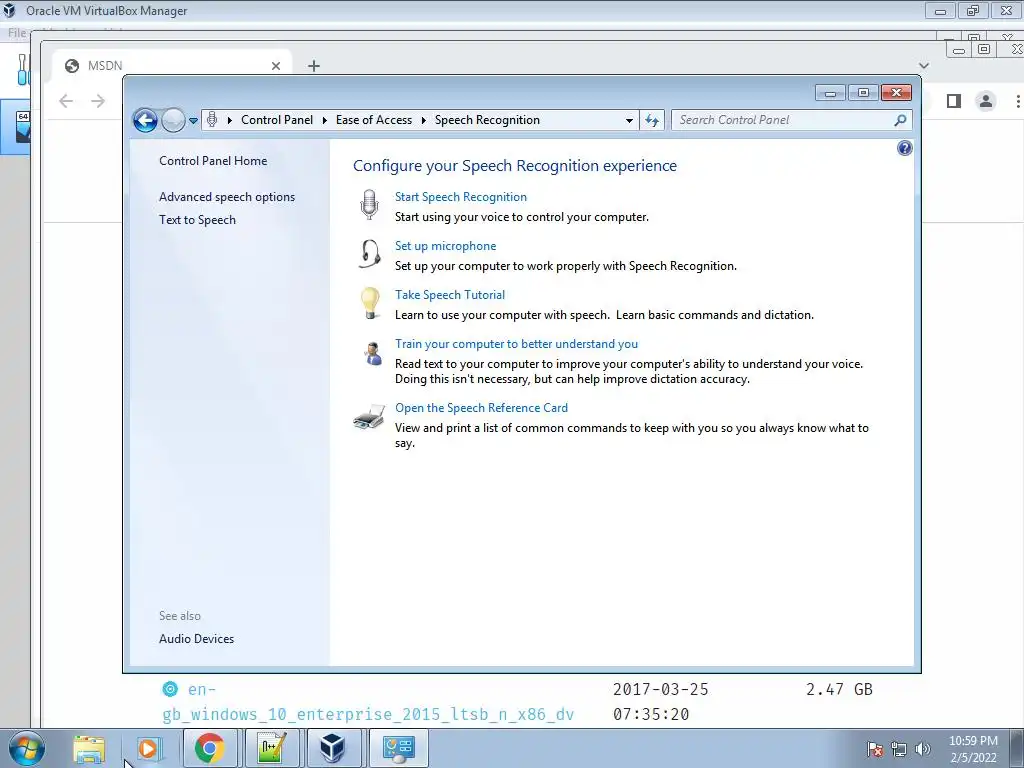Image resolution: width=1024 pixels, height=768 pixels.
Task: Select the Ease of Access breadcrumb
Action: (x=374, y=120)
